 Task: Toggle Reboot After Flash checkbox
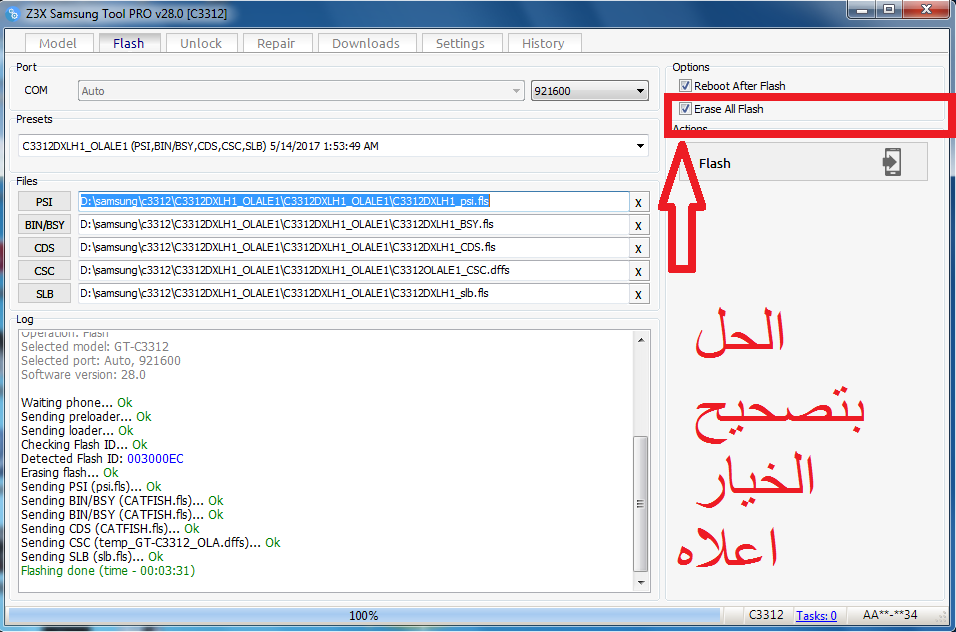[685, 85]
